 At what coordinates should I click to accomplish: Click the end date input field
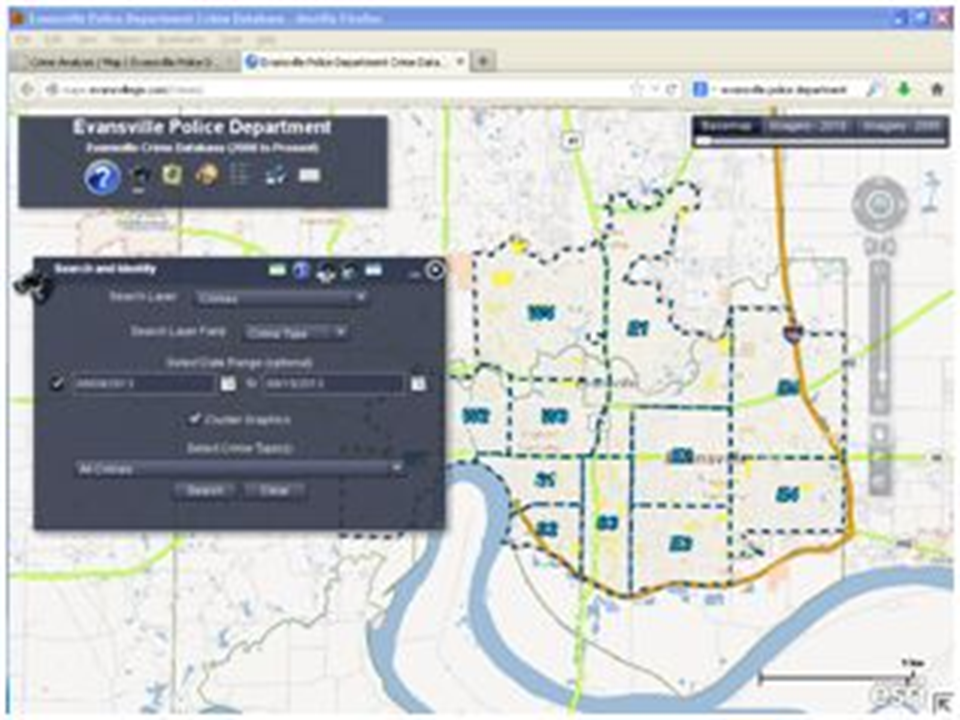[x=333, y=384]
